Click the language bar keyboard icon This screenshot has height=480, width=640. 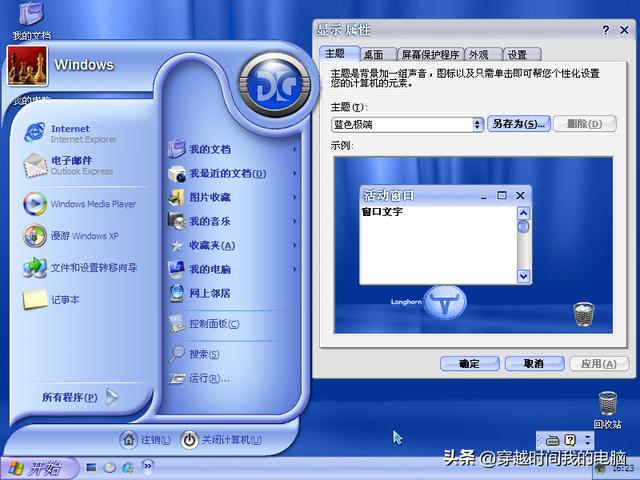(x=552, y=440)
